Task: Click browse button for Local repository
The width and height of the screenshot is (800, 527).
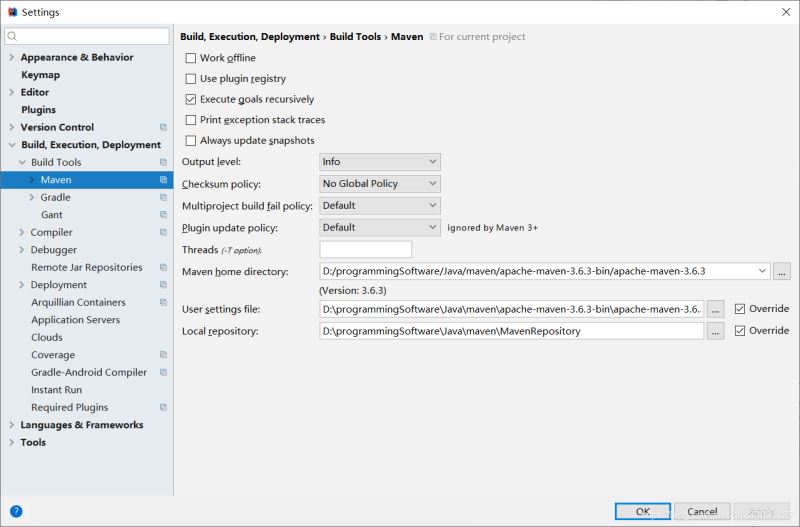Action: (x=715, y=331)
